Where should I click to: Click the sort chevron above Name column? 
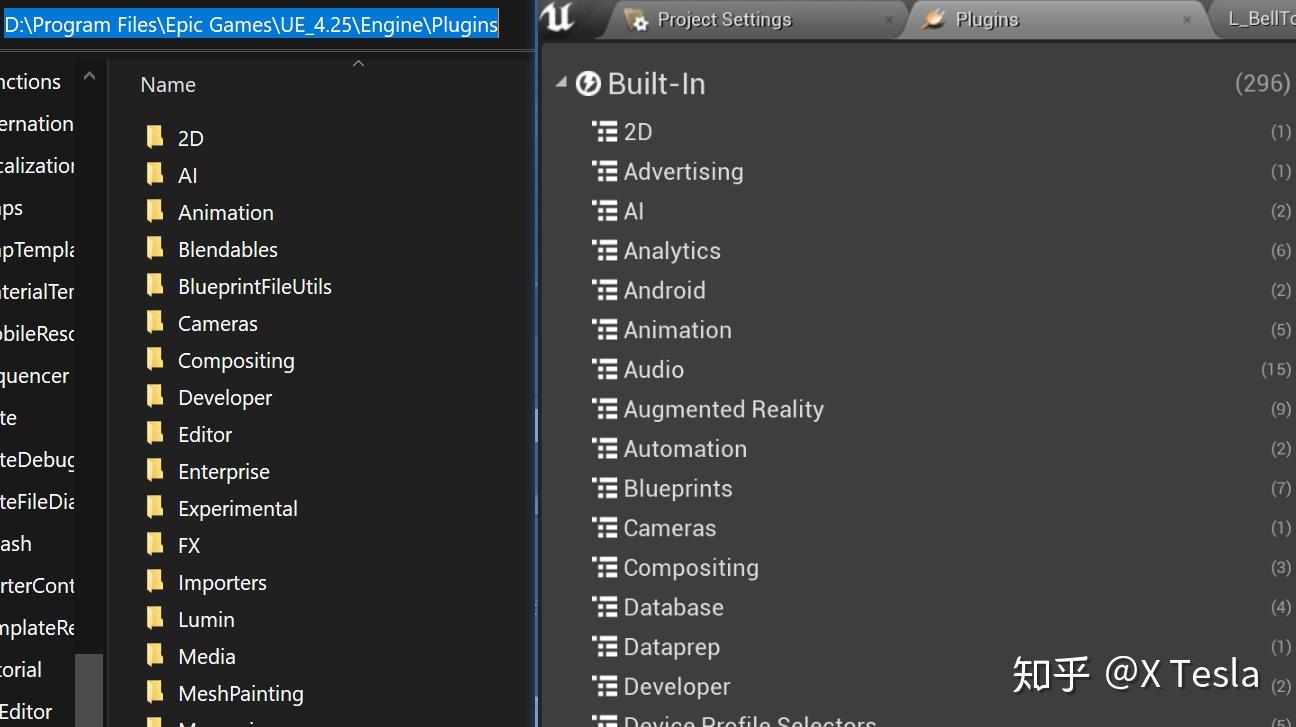pos(358,64)
